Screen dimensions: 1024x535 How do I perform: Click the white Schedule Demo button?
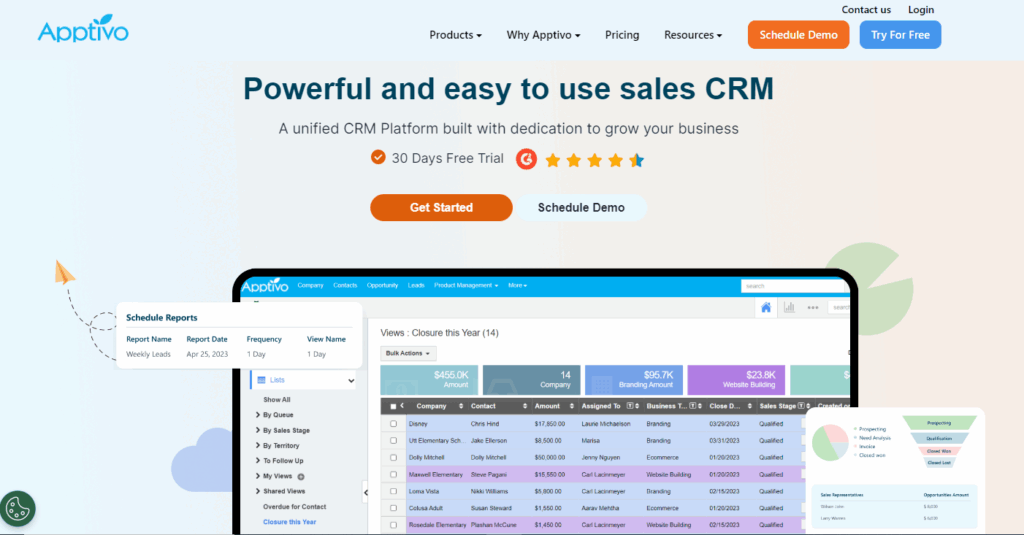581,207
